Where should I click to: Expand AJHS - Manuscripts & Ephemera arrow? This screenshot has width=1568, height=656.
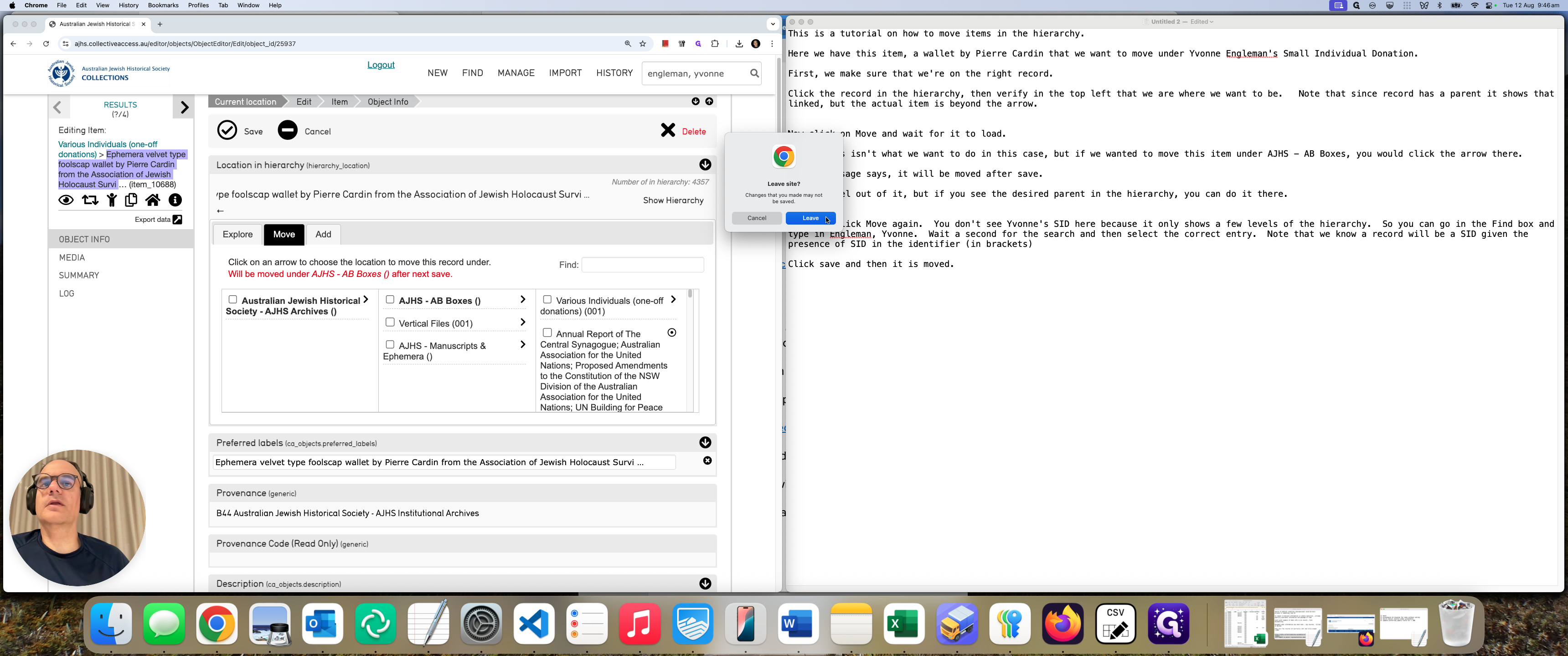click(x=522, y=345)
